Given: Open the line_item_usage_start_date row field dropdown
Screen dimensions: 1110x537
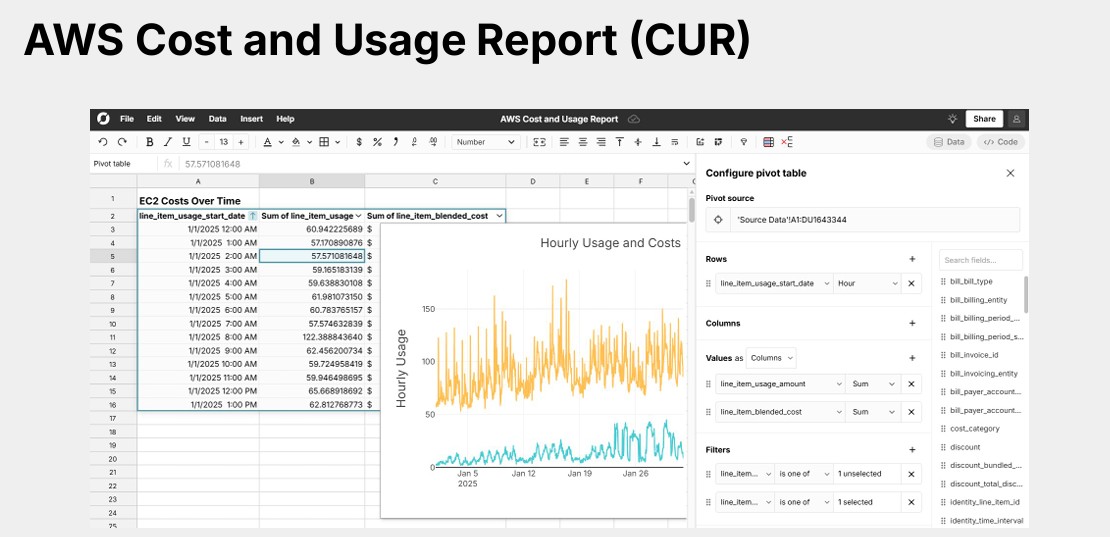Looking at the screenshot, I should coord(774,283).
